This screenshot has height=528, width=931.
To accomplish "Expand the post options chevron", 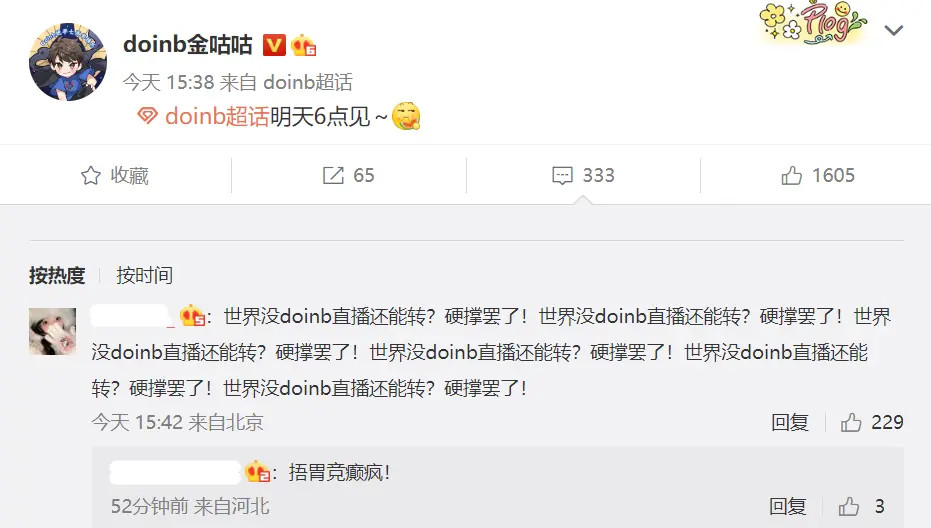I will [894, 30].
